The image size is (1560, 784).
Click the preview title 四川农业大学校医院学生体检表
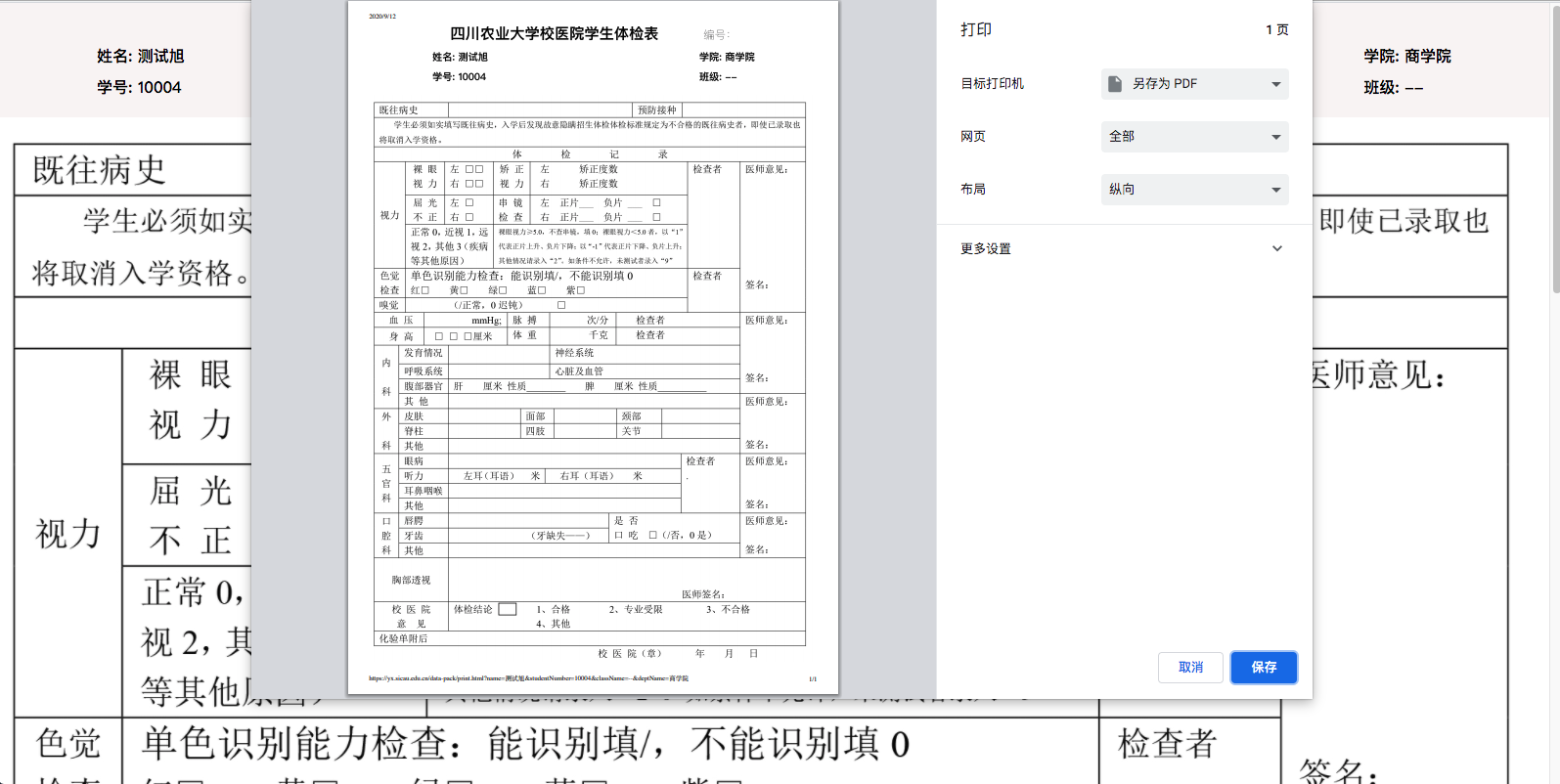click(554, 33)
